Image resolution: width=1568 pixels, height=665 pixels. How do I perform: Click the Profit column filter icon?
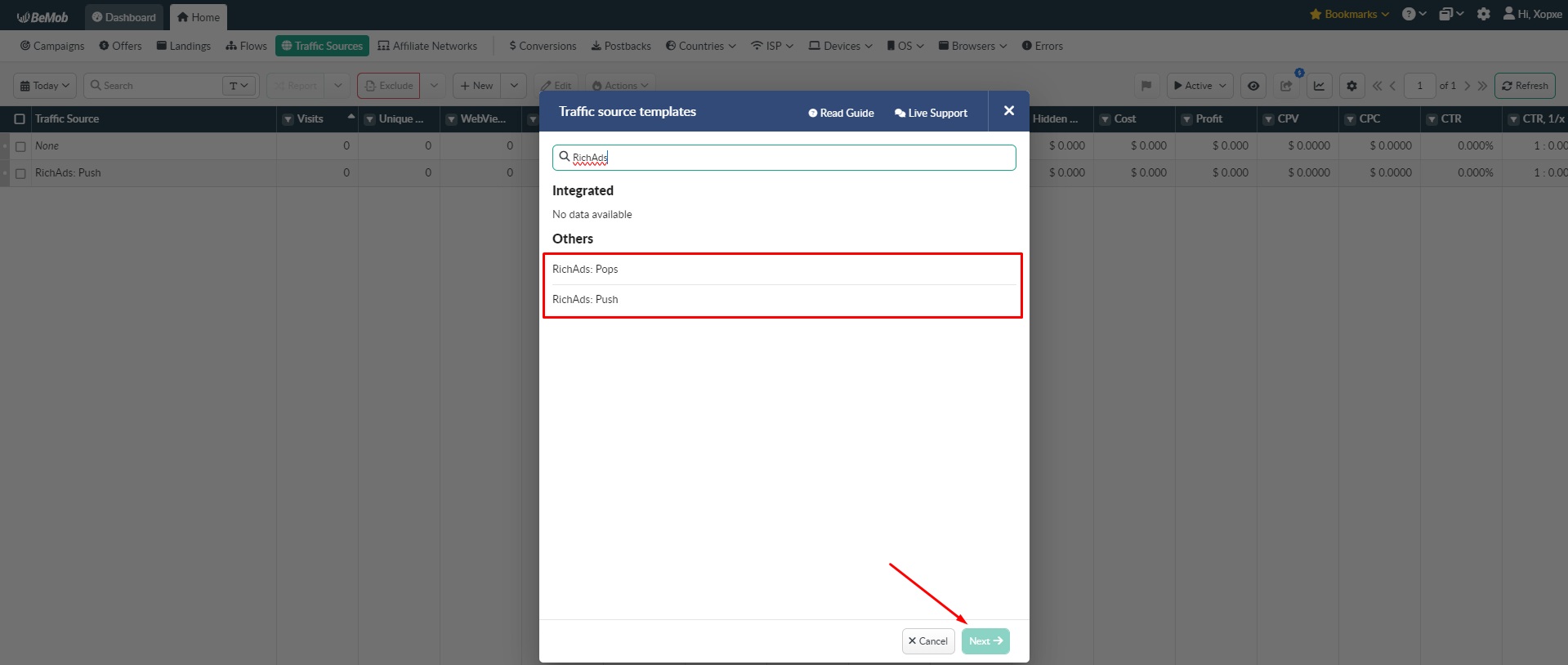1186,119
